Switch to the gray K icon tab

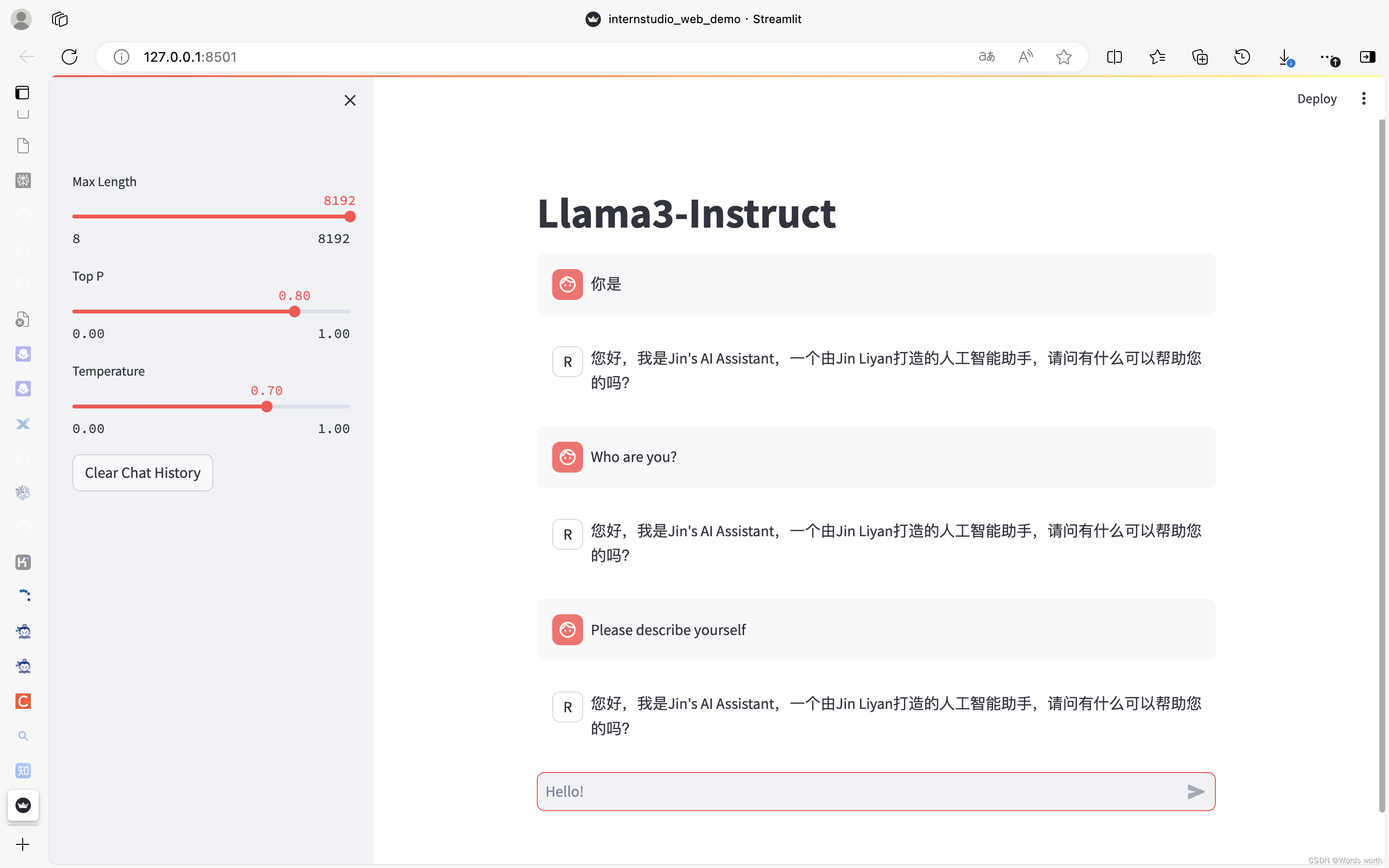pyautogui.click(x=23, y=562)
